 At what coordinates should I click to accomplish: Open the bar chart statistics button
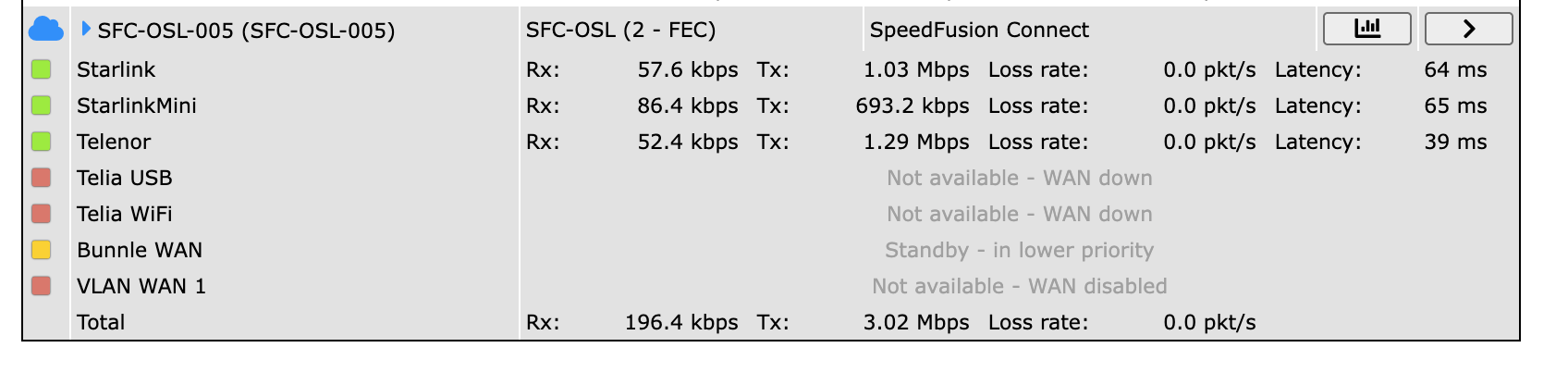(x=1366, y=29)
